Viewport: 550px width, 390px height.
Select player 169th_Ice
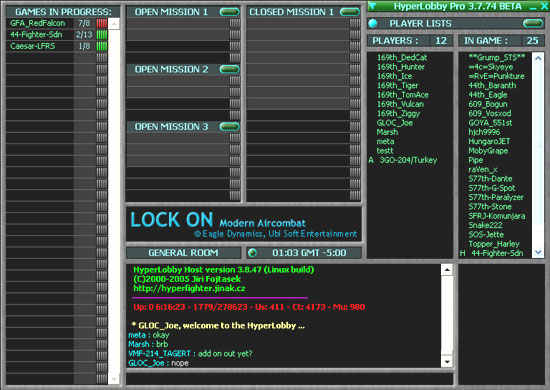[395, 76]
